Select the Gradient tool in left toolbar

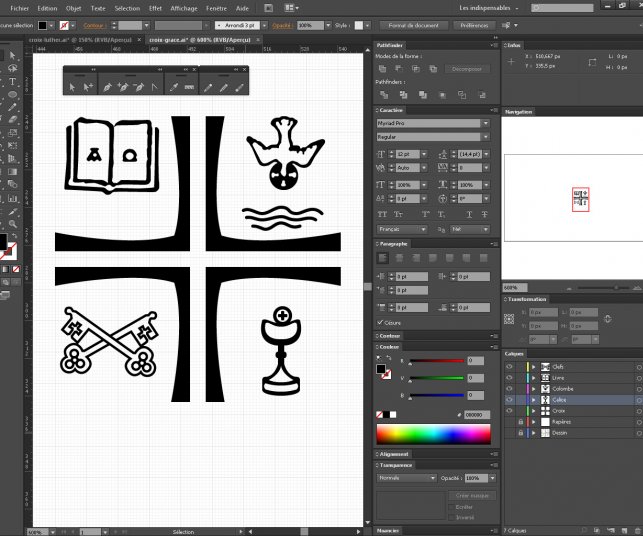coord(12,171)
